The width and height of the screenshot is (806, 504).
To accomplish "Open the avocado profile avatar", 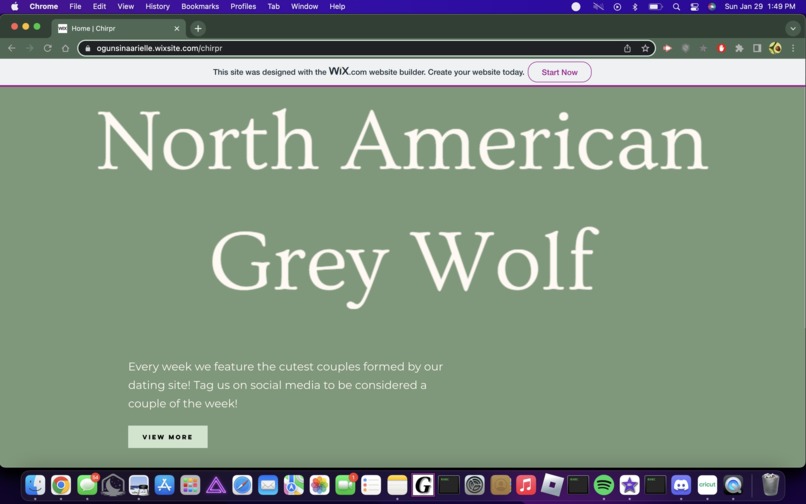I will coord(775,48).
